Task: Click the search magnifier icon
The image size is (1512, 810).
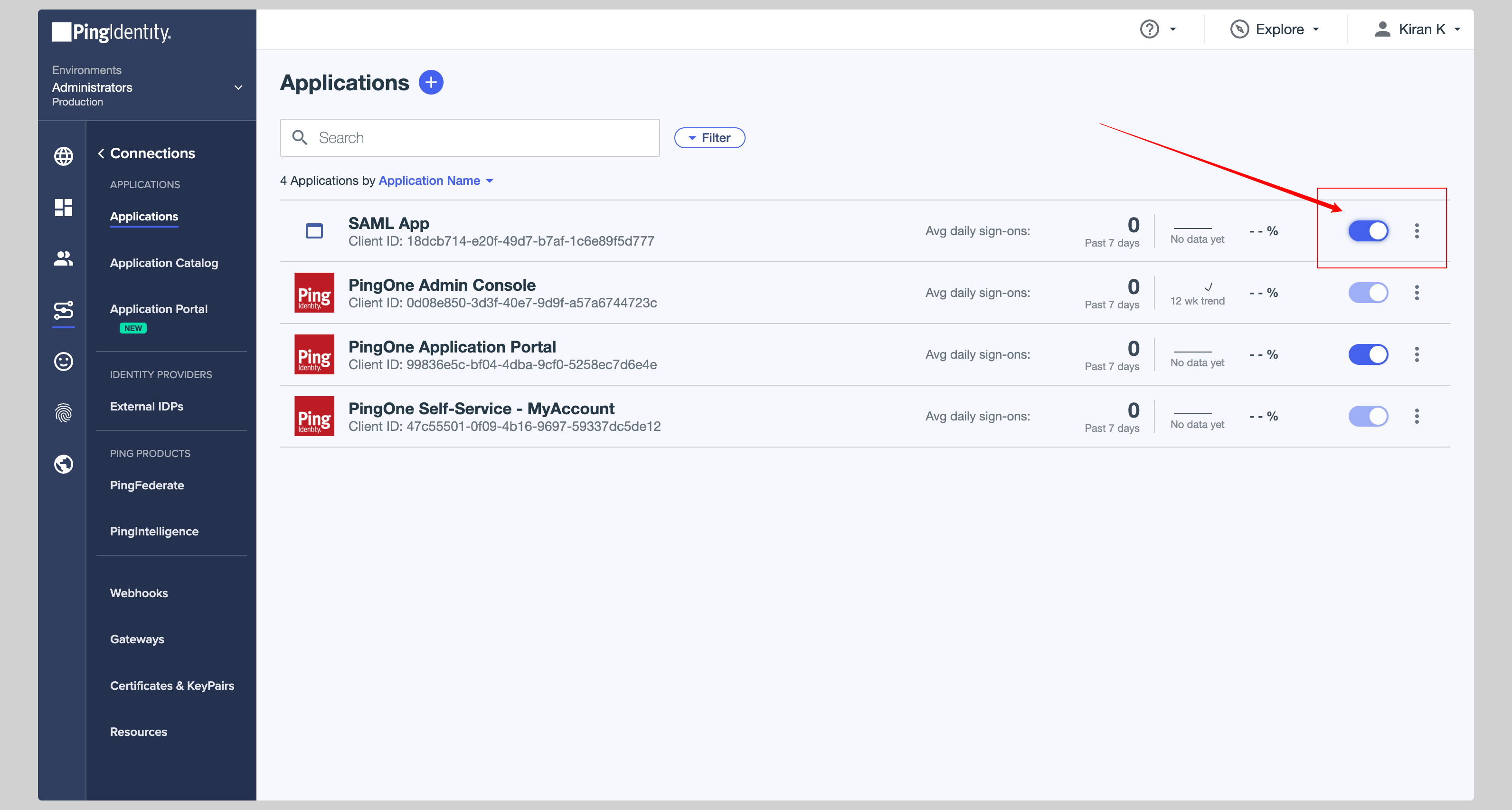Action: click(x=300, y=137)
